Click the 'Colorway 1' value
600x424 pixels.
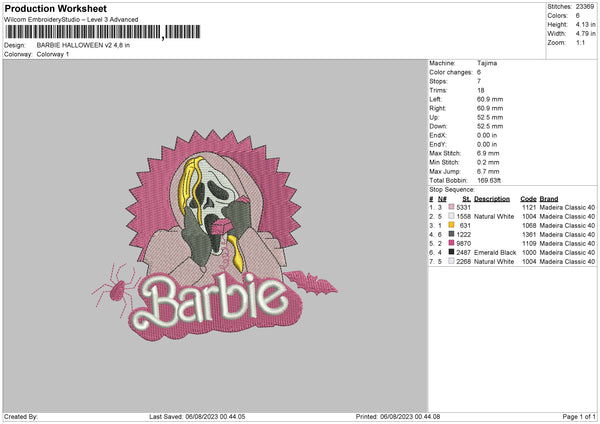tap(53, 54)
